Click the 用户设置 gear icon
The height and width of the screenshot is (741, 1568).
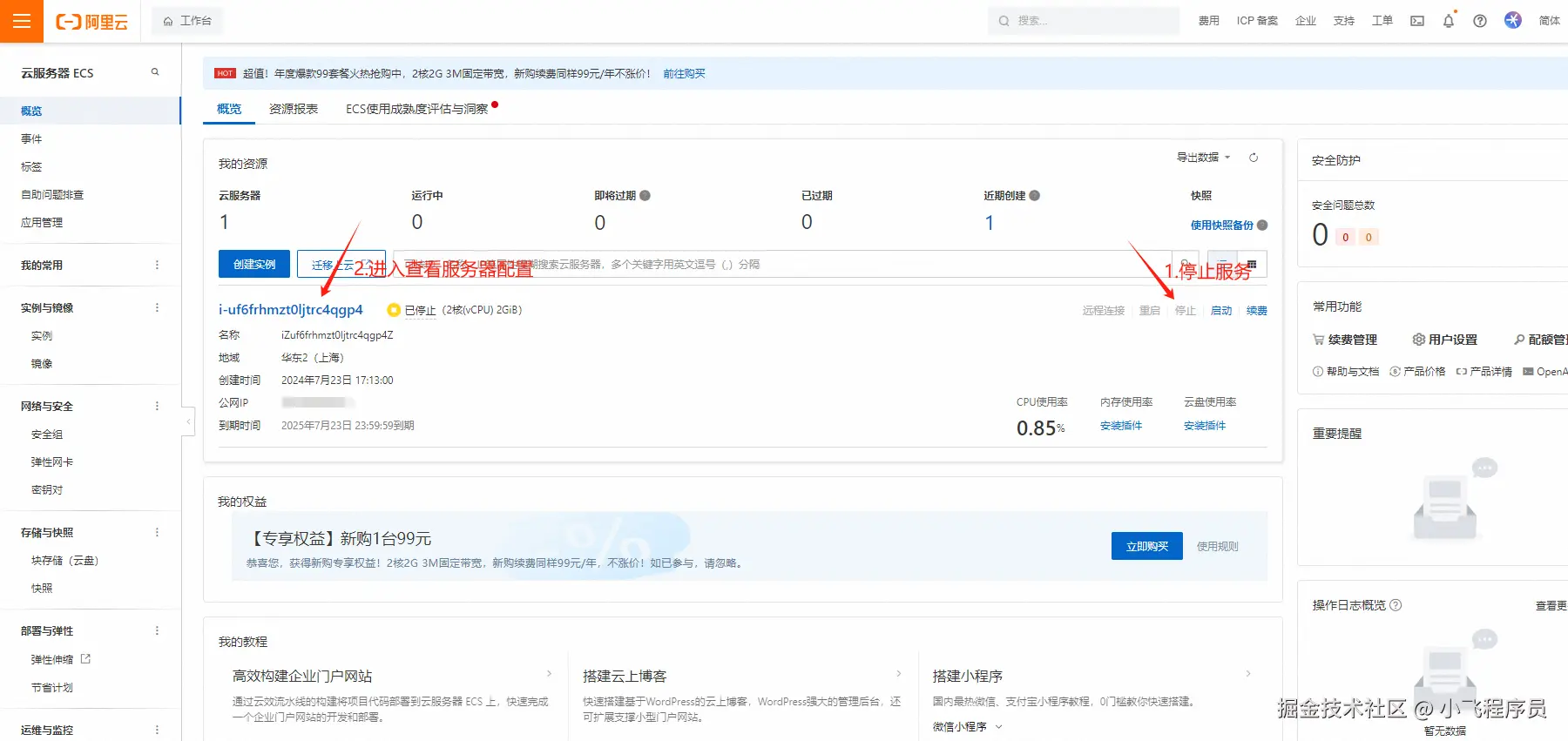(1418, 340)
